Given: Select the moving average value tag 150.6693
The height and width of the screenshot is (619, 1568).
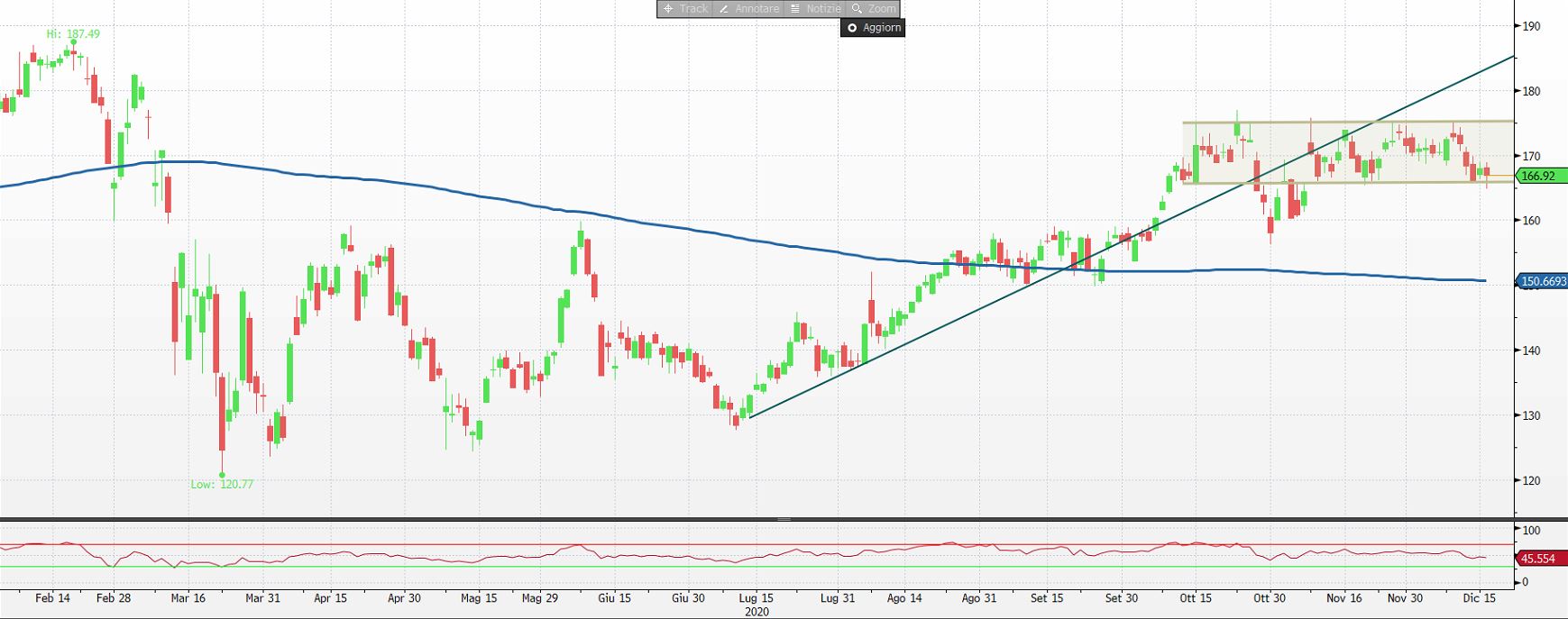Looking at the screenshot, I should pos(1544,282).
